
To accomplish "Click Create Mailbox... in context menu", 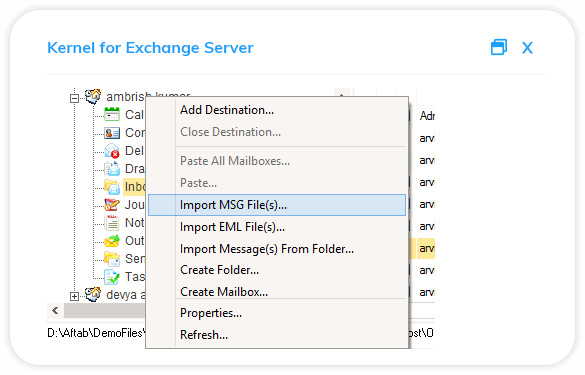I will pos(277,291).
